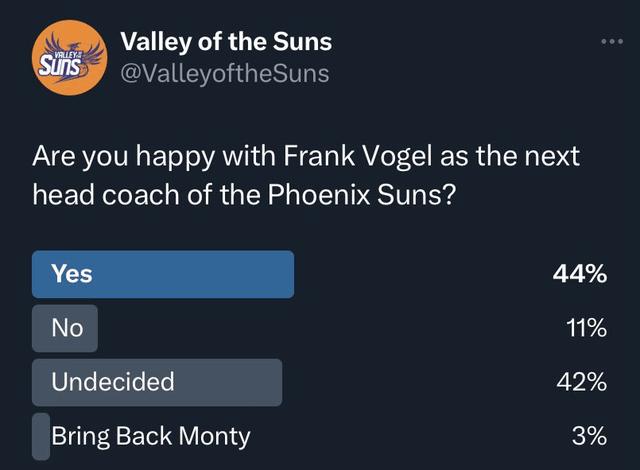Click the Valley of the Suns display name
The width and height of the screenshot is (640, 470).
coord(226,42)
